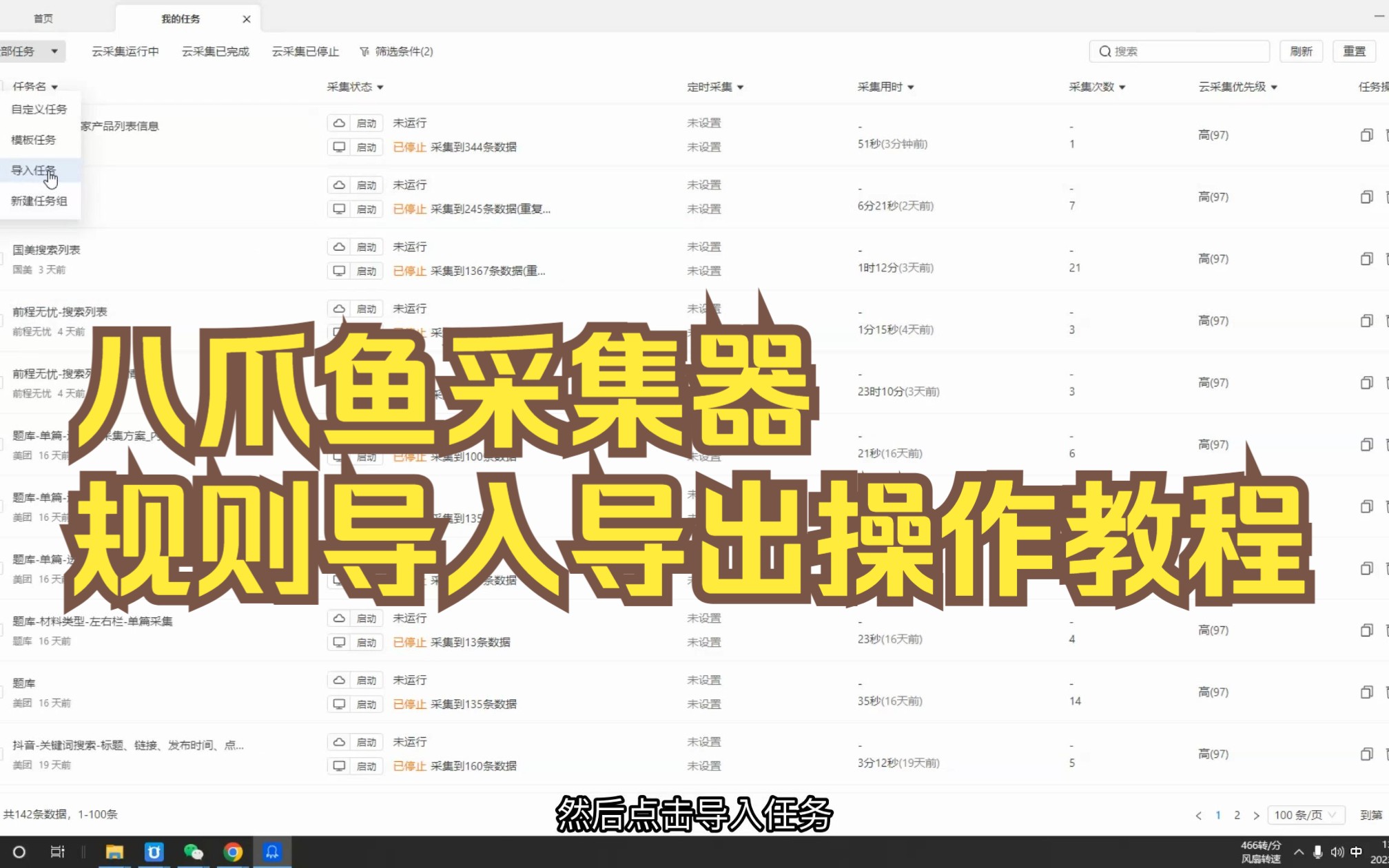This screenshot has width=1389, height=868.
Task: Select 模板任务 menu entry
Action: [34, 139]
